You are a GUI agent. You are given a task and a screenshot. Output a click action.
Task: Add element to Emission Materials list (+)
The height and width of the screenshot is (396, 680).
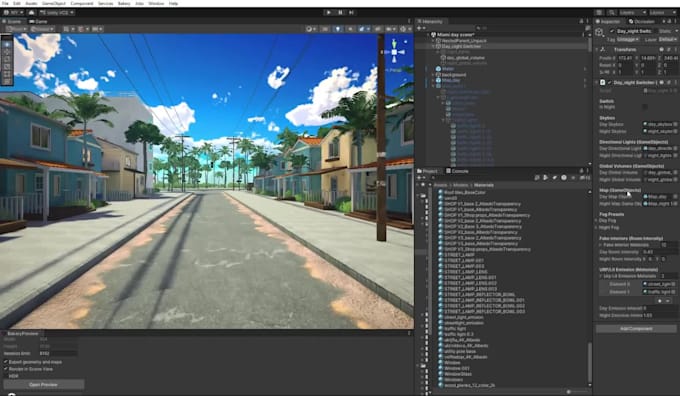[x=660, y=301]
